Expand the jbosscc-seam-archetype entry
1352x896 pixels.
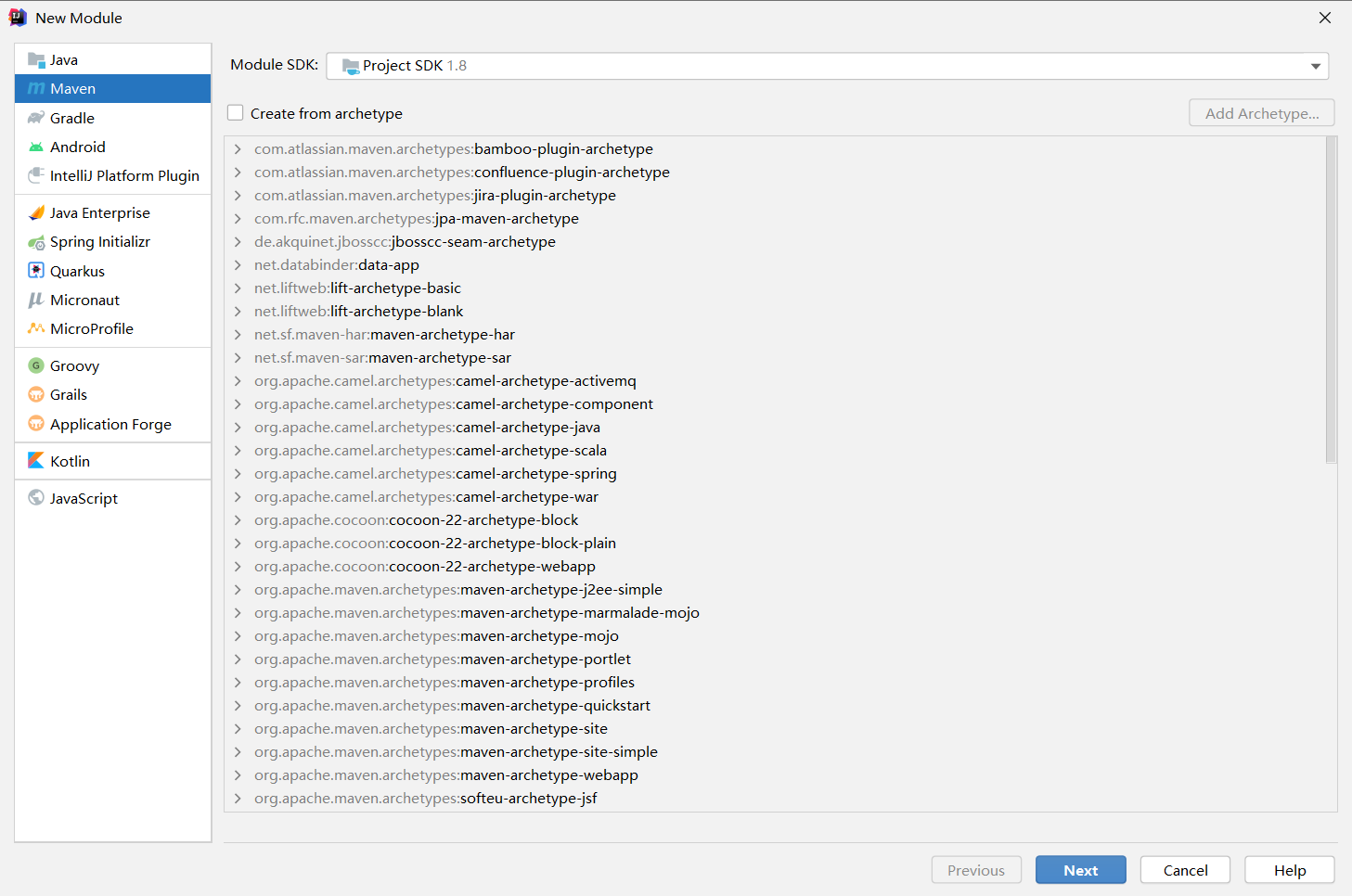point(238,242)
